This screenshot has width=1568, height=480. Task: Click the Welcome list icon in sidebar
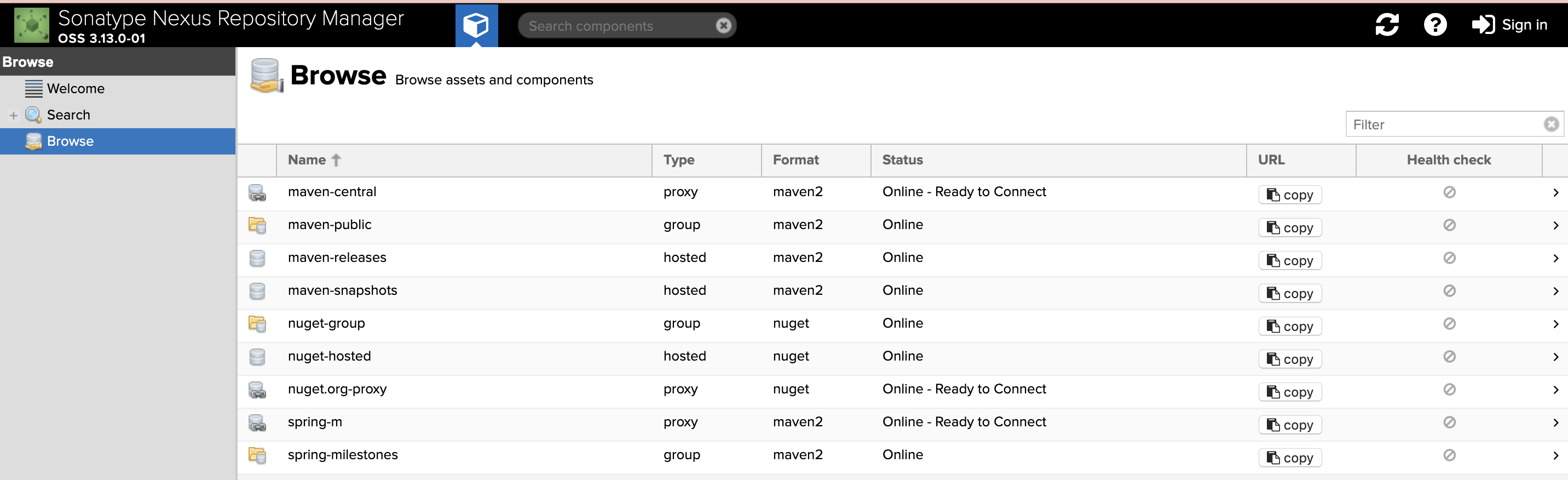click(x=33, y=89)
